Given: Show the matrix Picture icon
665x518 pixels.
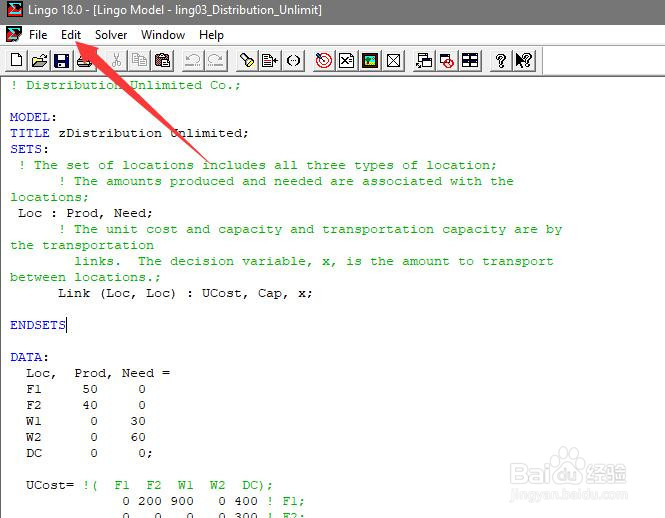Looking at the screenshot, I should coord(370,61).
